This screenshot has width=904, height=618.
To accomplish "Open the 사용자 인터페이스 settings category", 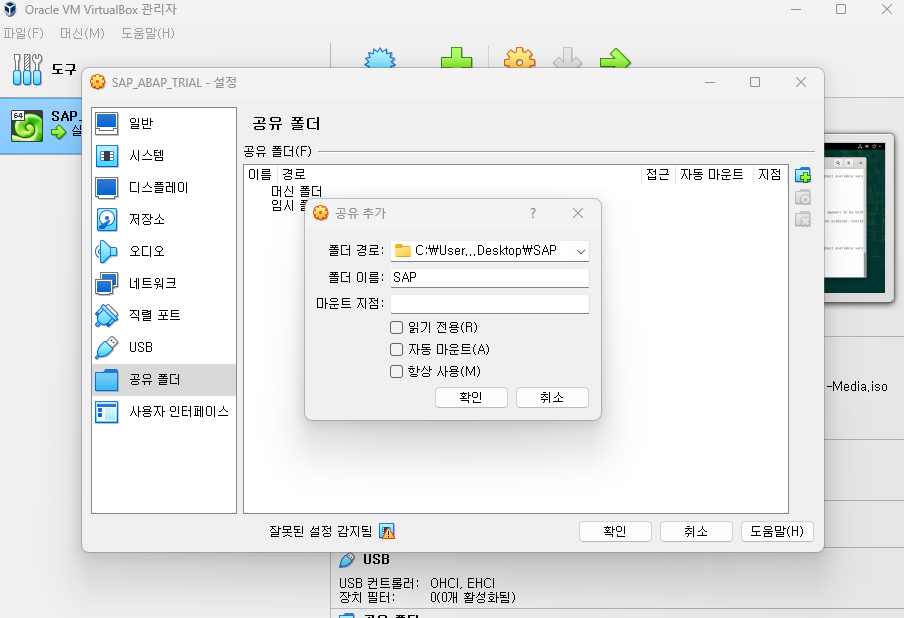I will coord(164,412).
